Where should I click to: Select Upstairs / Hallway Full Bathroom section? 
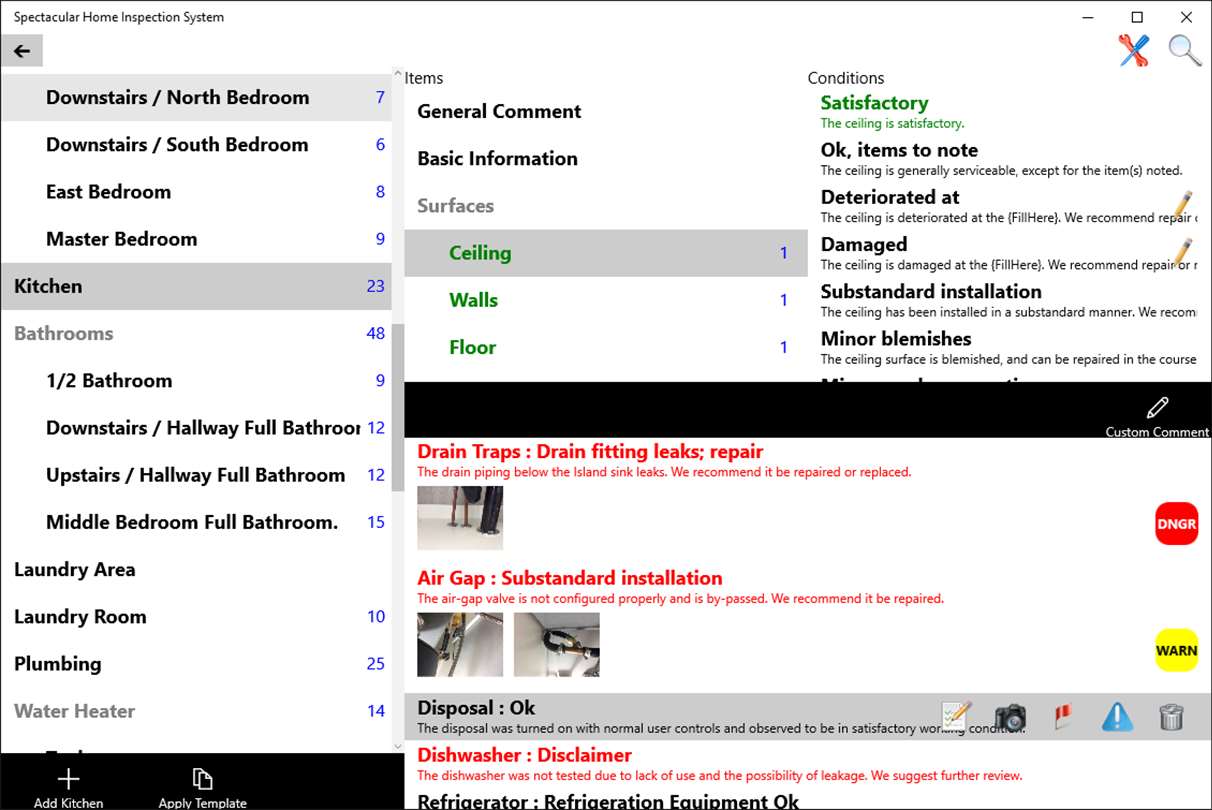pyautogui.click(x=196, y=474)
